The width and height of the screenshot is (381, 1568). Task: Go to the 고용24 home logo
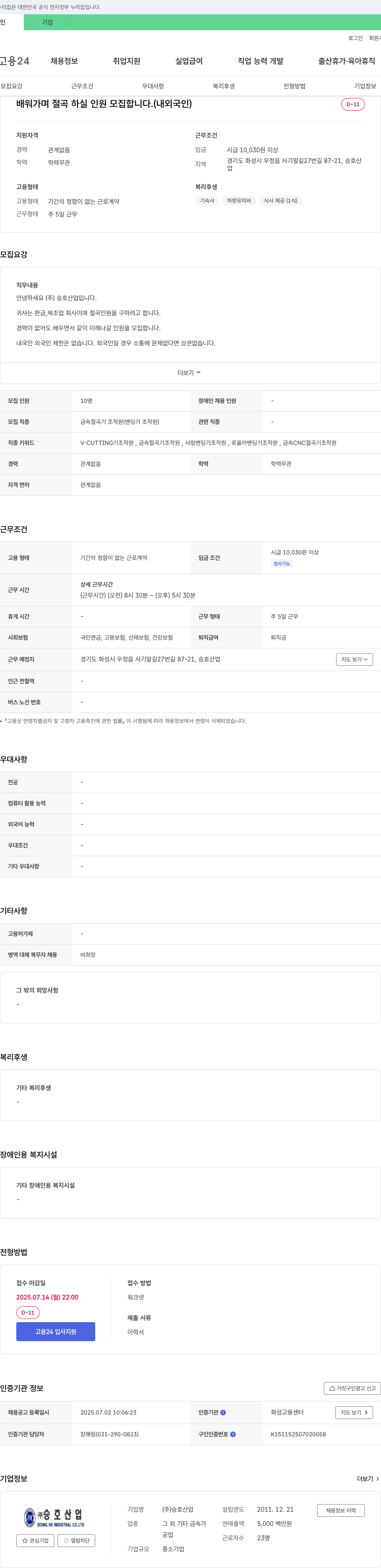click(15, 61)
